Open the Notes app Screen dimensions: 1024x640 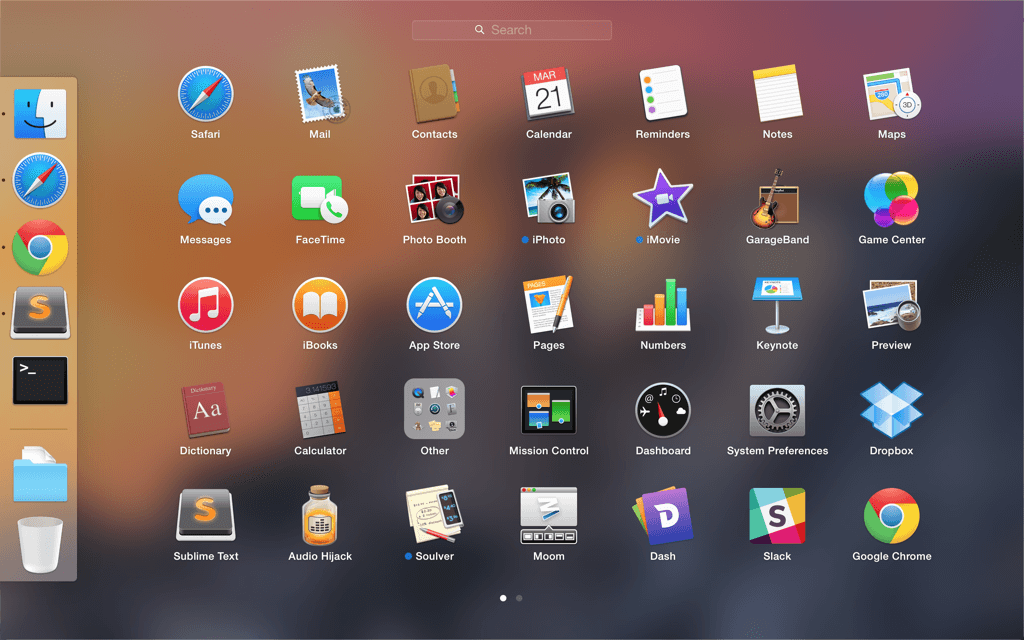click(x=777, y=94)
